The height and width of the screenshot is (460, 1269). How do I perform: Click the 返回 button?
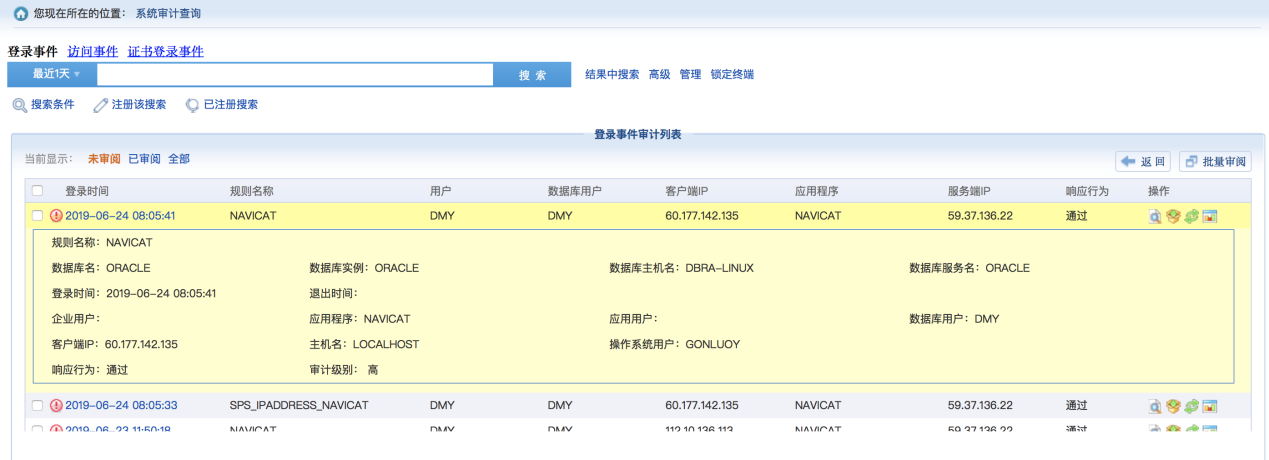pyautogui.click(x=1143, y=161)
